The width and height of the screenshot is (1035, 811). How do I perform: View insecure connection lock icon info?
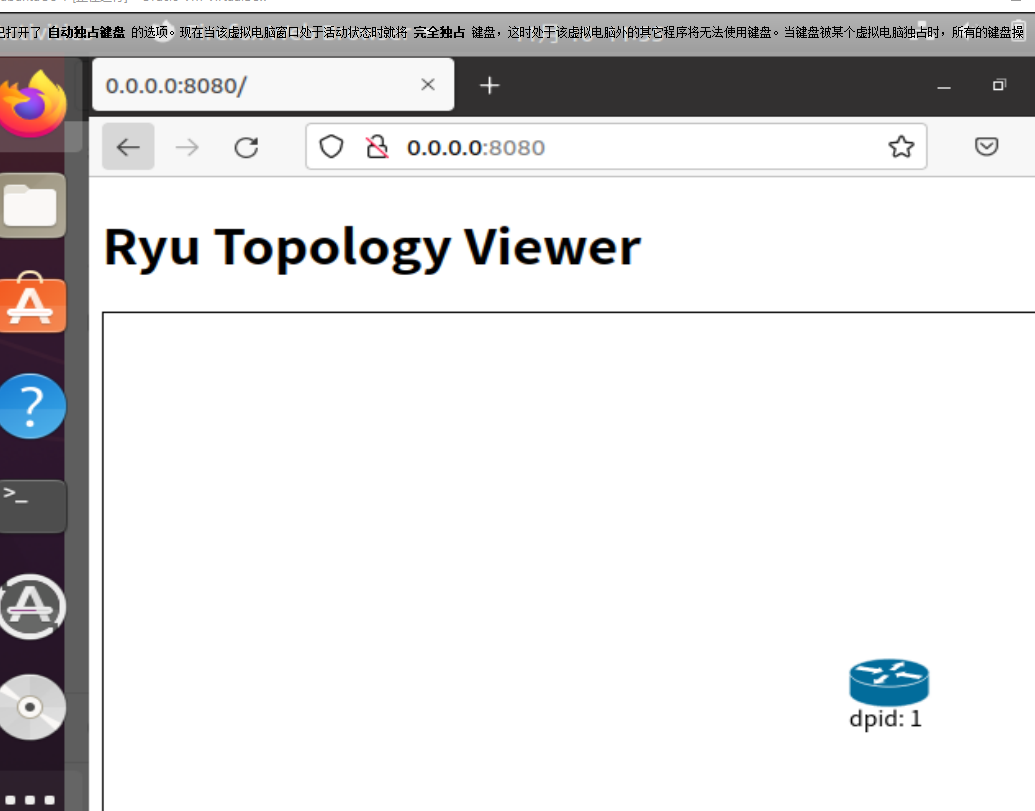(x=377, y=146)
